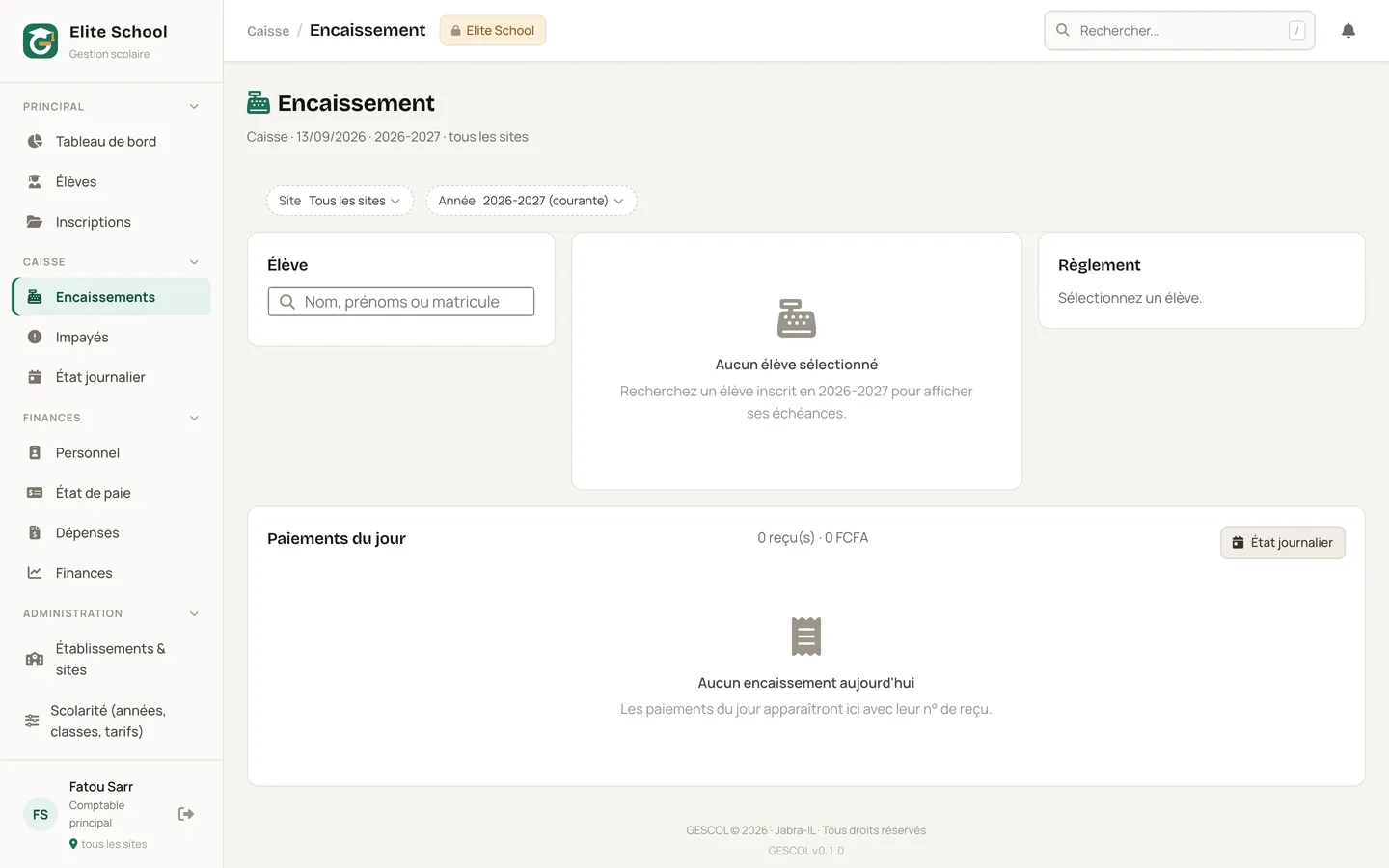Collapse the CAISSE sidebar section
Viewport: 1389px width, 868px height.
click(x=194, y=262)
